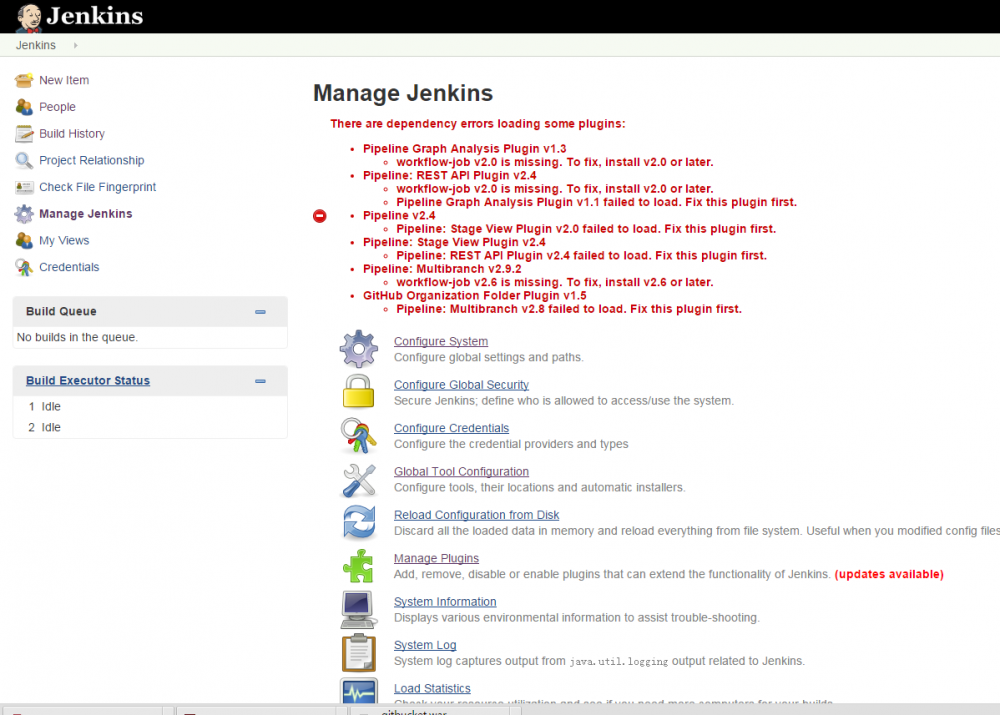
Task: Open the Global Tool Configuration link
Action: pos(461,472)
